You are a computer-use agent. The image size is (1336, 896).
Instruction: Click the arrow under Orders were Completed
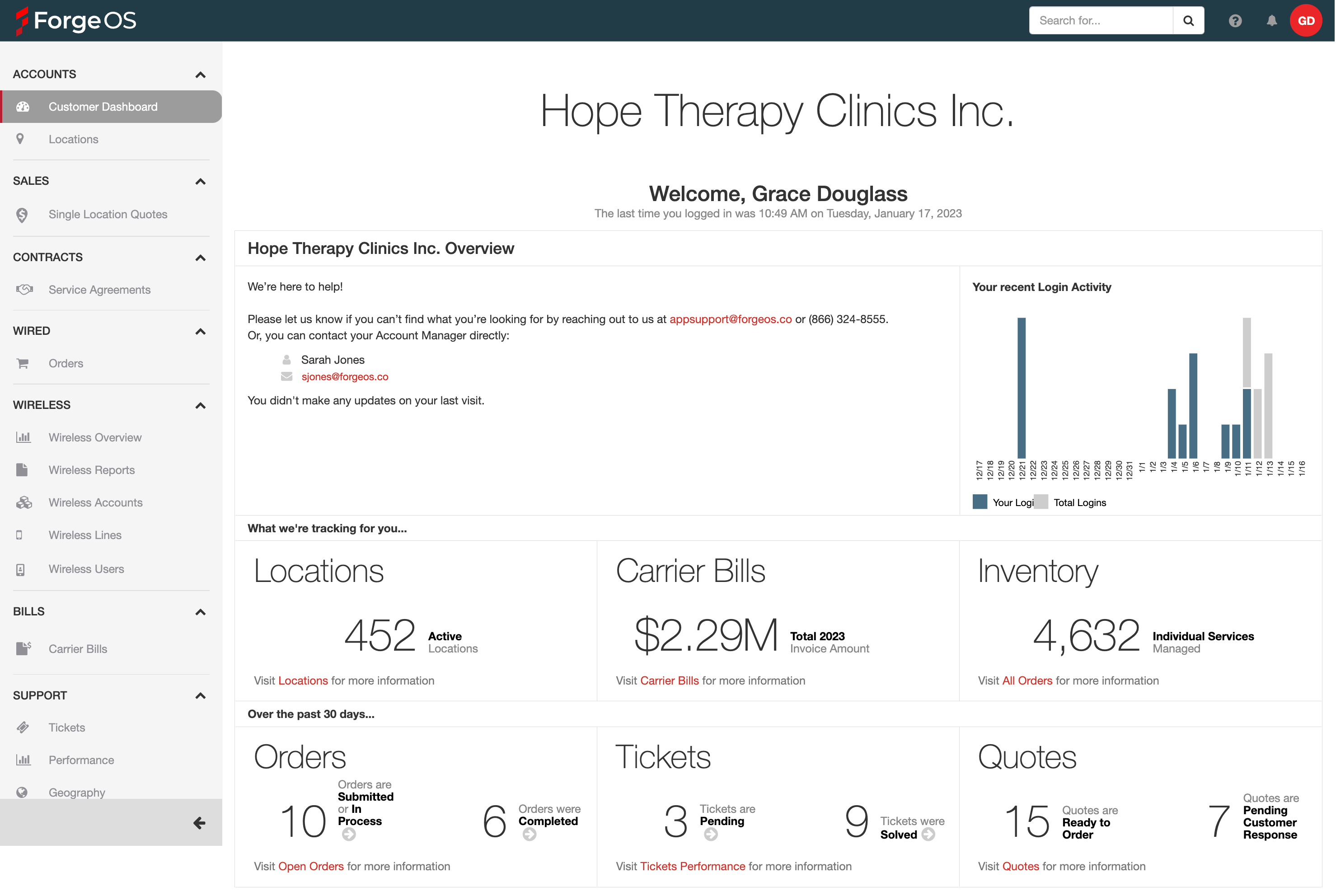tap(530, 835)
